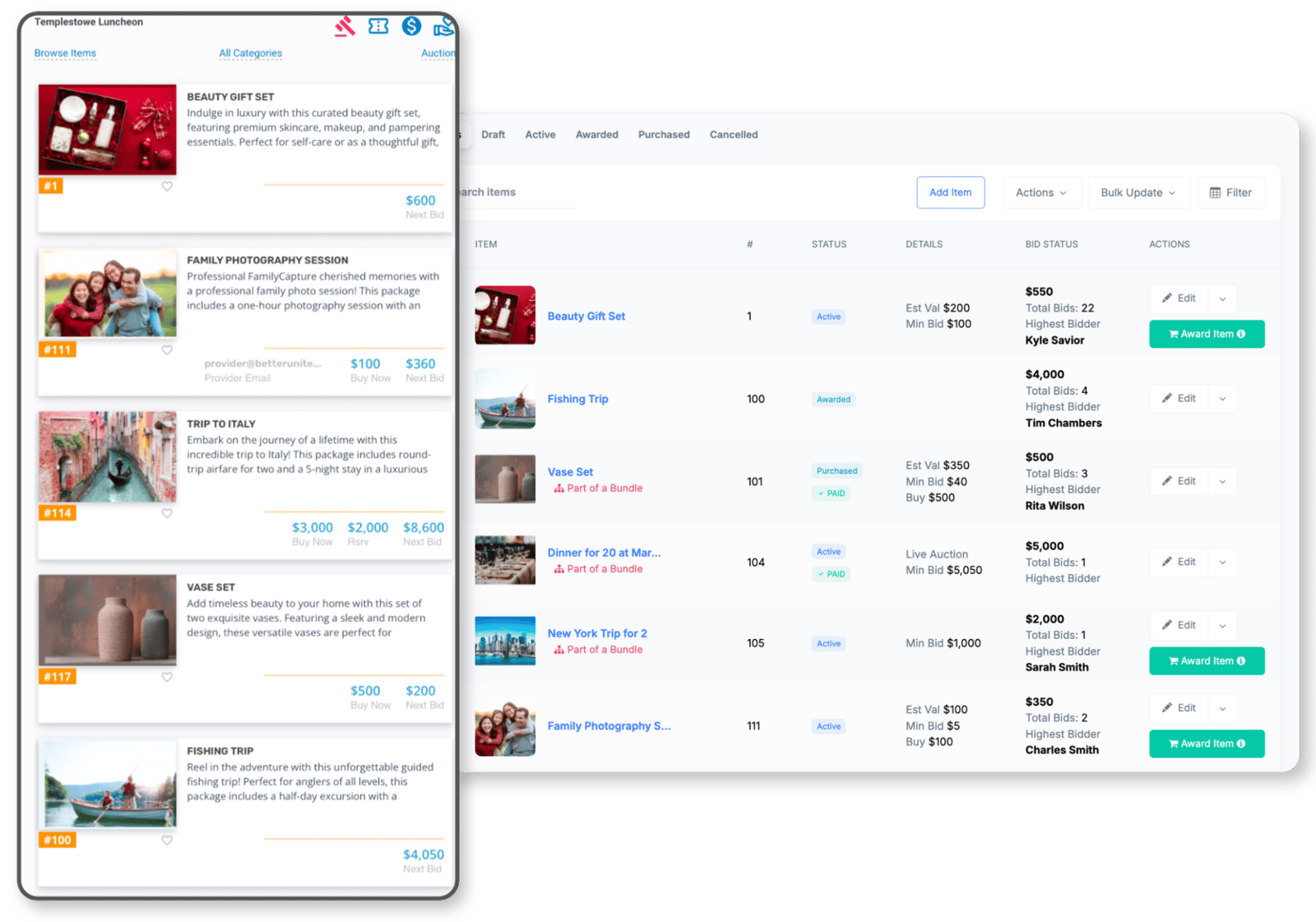Favorite the Beauty Gift Set with the heart icon
Image resolution: width=1316 pixels, height=922 pixels.
coord(167,187)
